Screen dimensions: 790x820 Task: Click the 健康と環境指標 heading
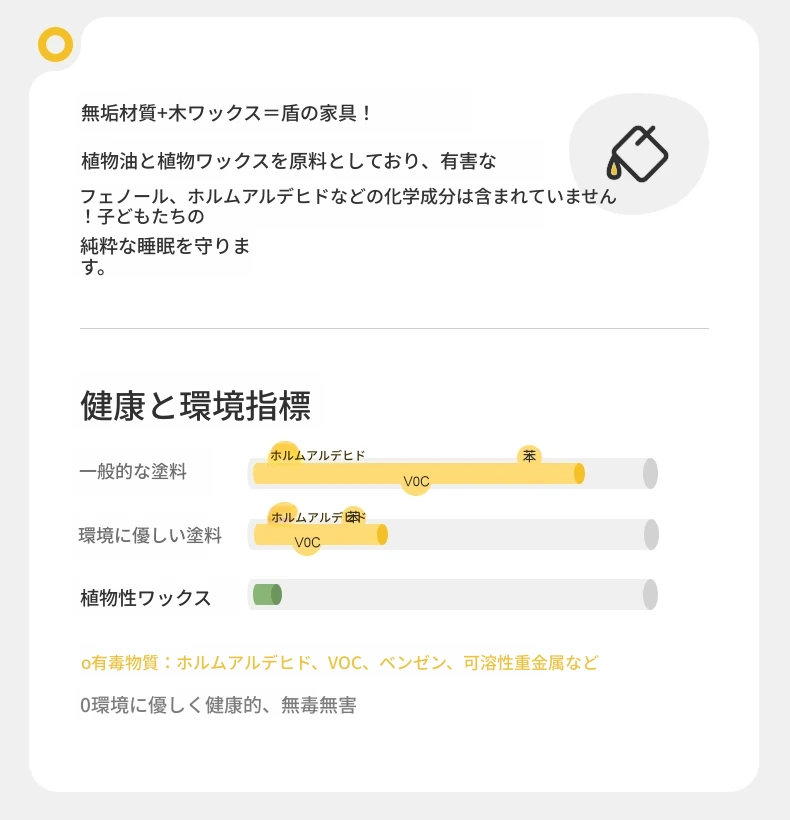click(196, 406)
